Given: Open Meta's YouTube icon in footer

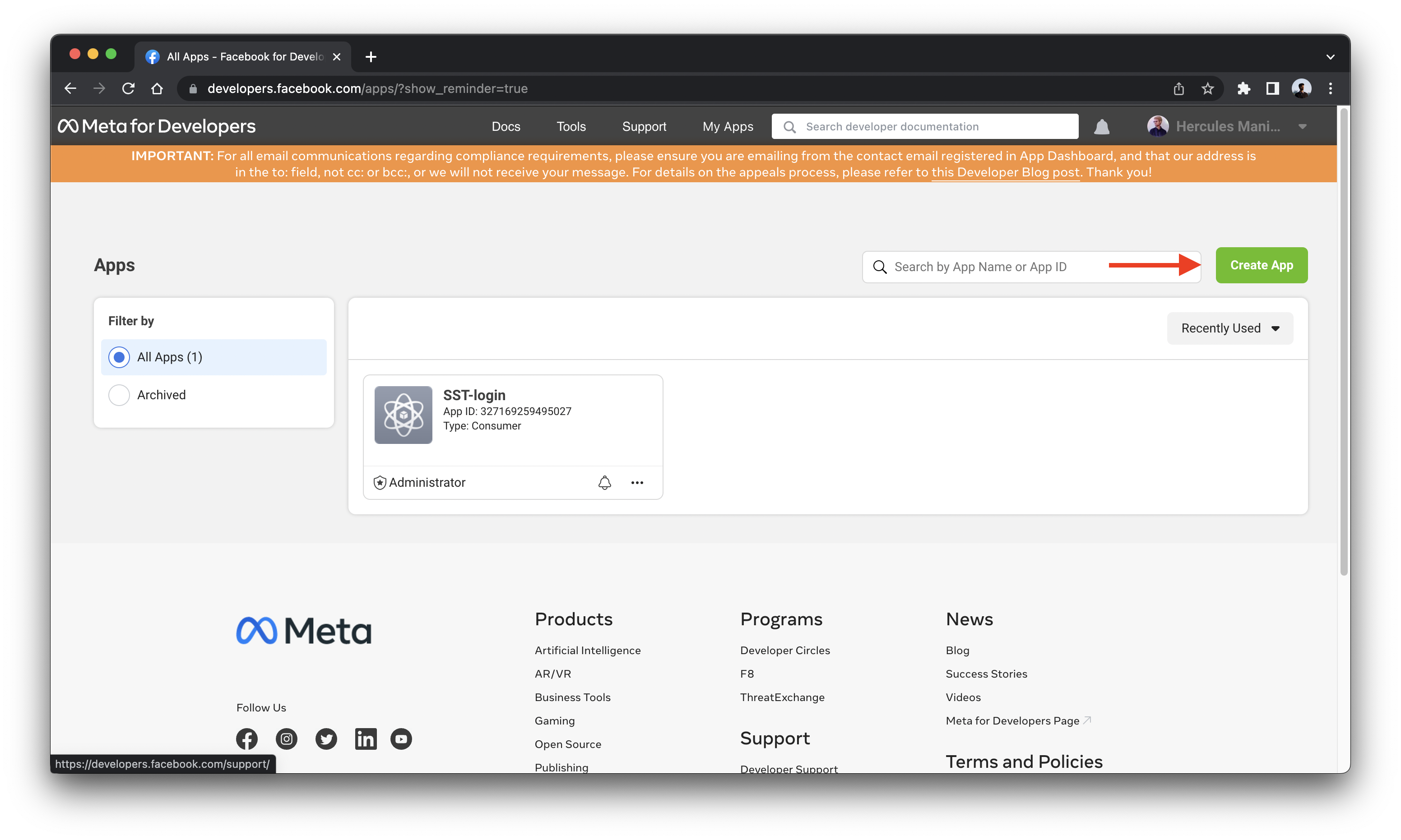Looking at the screenshot, I should [x=401, y=738].
